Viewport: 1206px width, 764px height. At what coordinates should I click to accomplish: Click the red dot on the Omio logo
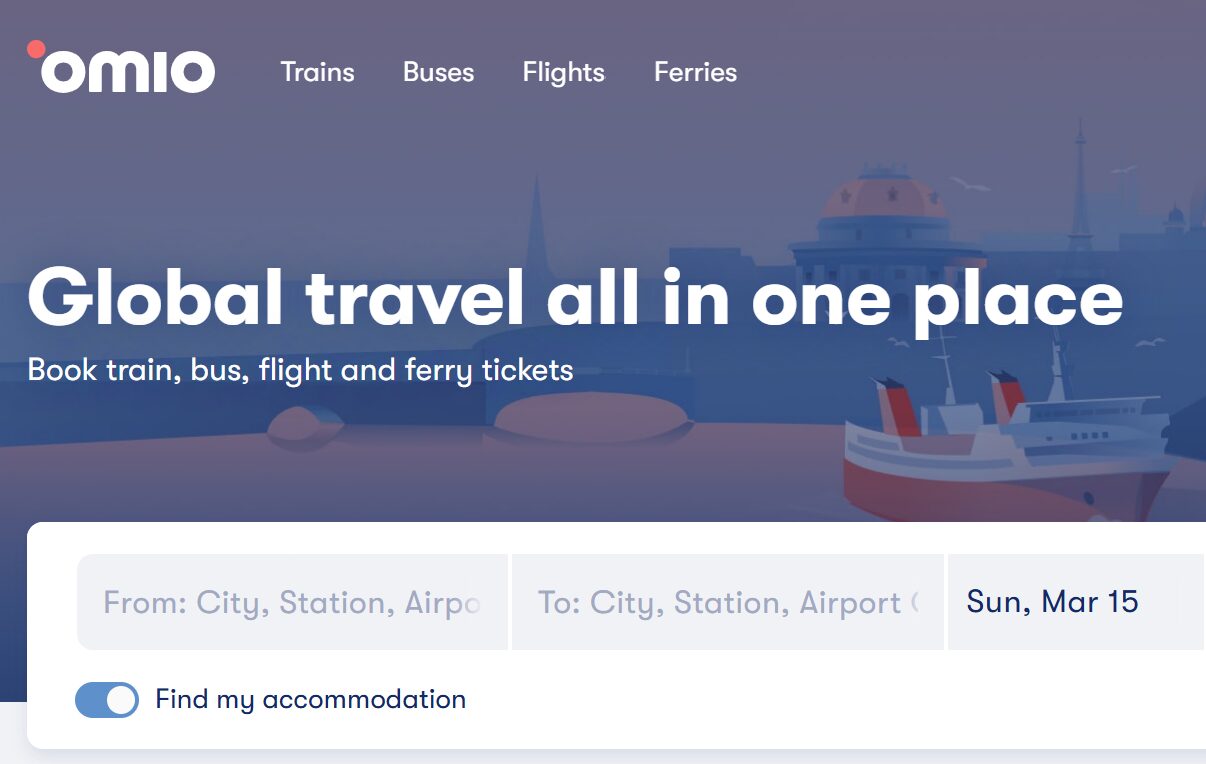36,48
